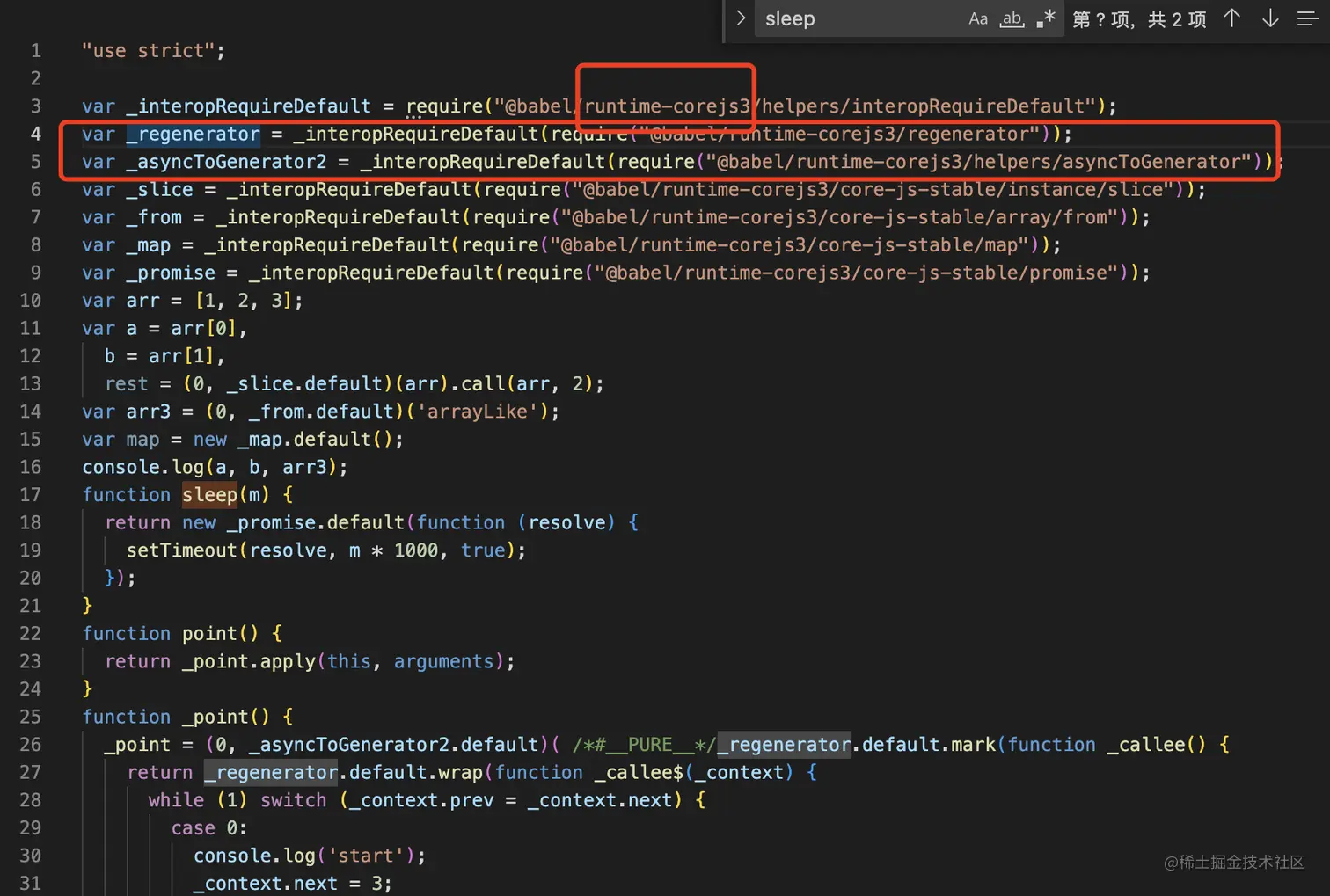Screen dimensions: 1330x896
Task: Jump to next match with down arrow
Action: pyautogui.click(x=1270, y=18)
